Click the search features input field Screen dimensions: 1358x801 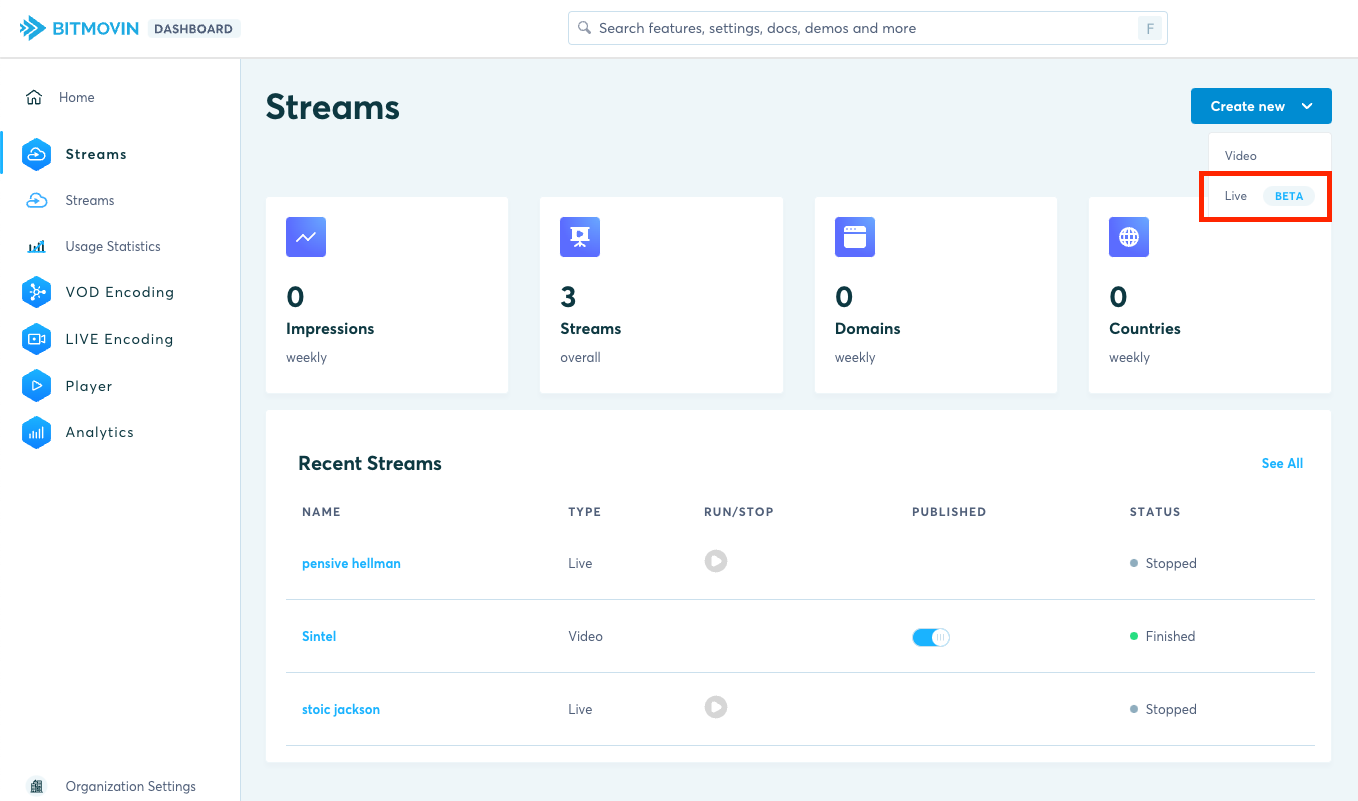click(x=866, y=27)
